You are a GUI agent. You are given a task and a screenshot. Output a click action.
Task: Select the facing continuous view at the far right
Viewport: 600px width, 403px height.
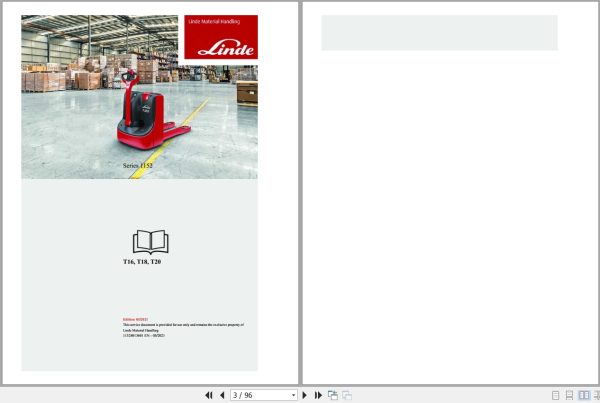597,395
